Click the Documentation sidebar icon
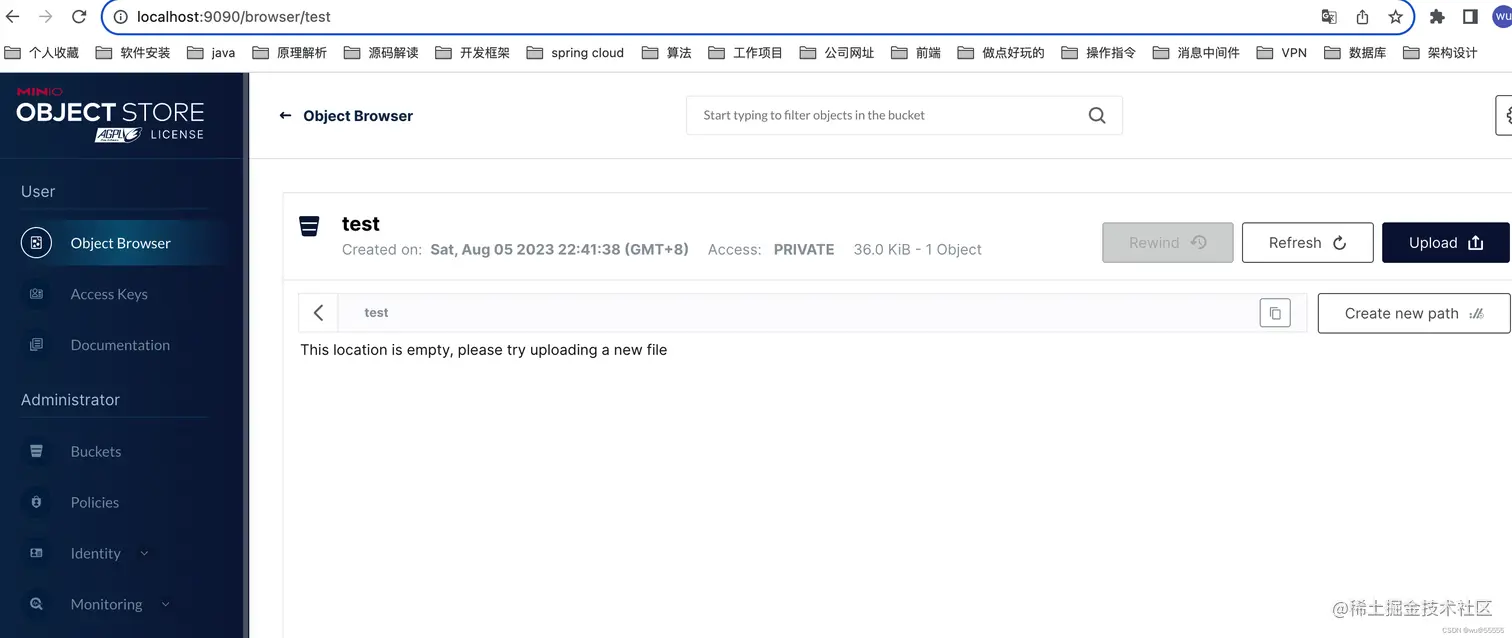1512x638 pixels. click(37, 345)
